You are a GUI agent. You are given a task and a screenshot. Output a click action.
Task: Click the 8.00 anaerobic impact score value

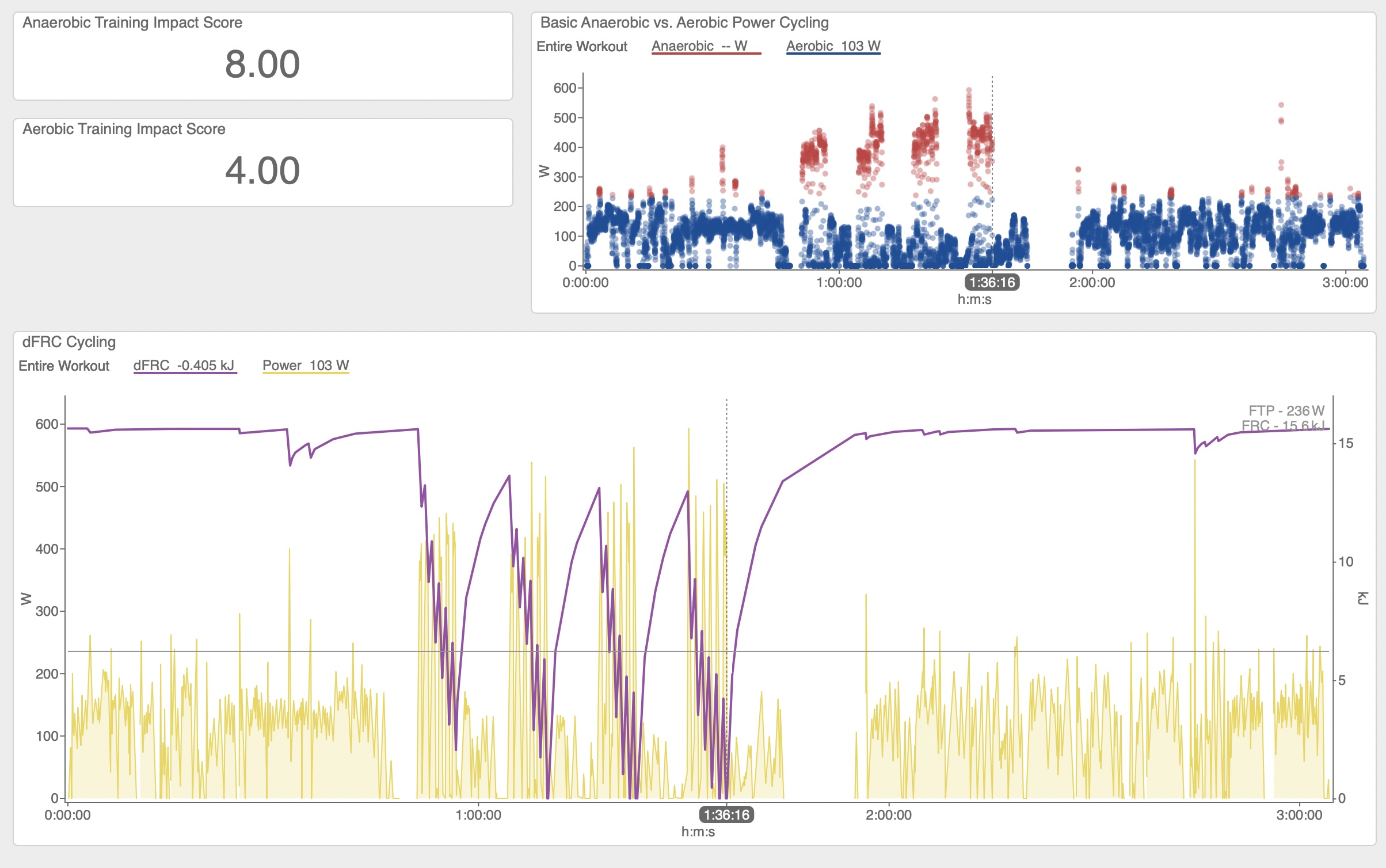[262, 64]
